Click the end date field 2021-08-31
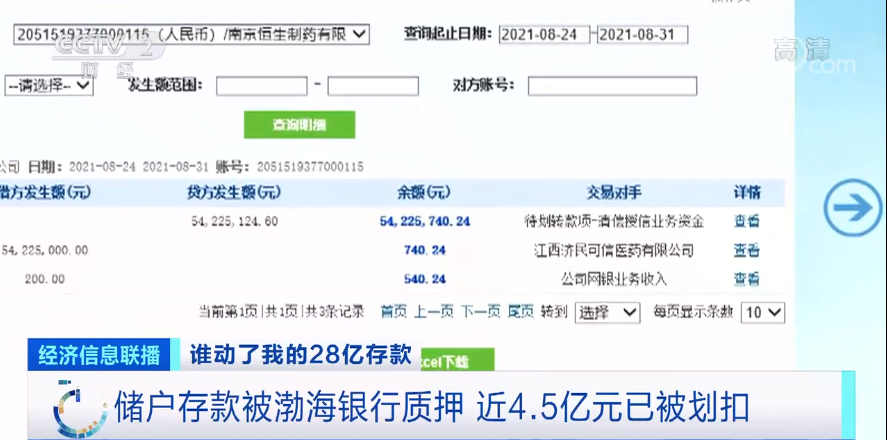The height and width of the screenshot is (440, 887). pos(643,34)
